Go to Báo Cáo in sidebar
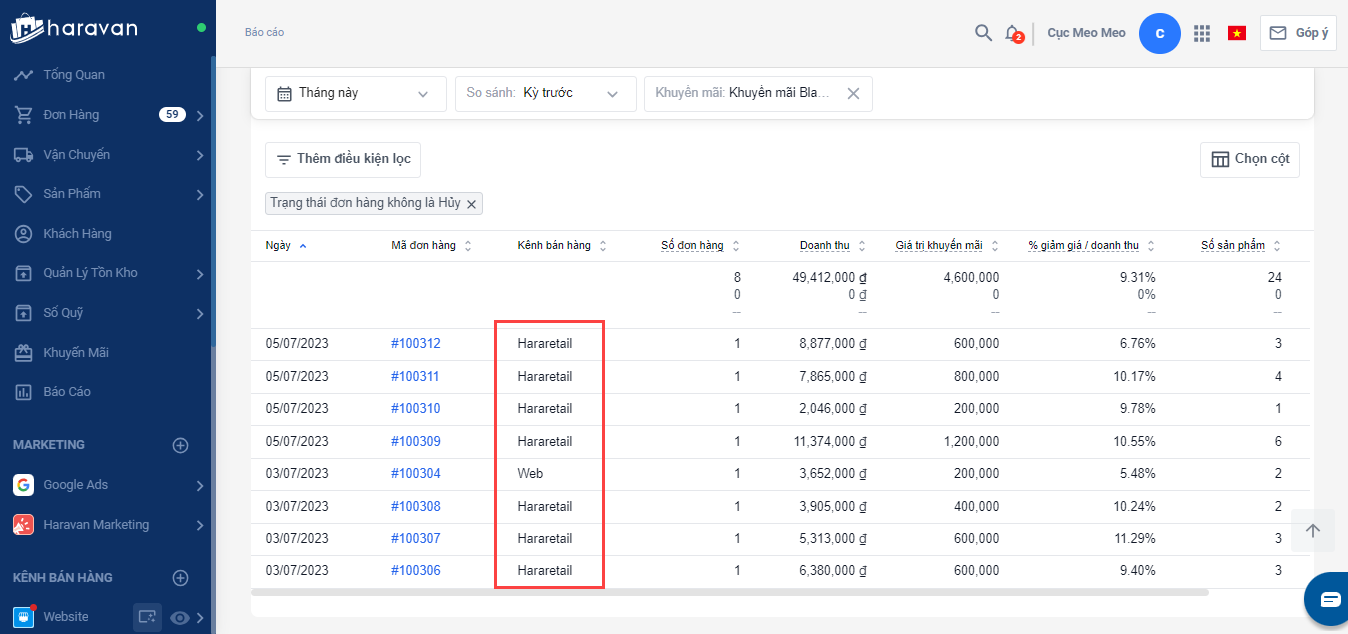Image resolution: width=1348 pixels, height=634 pixels. pyautogui.click(x=67, y=392)
